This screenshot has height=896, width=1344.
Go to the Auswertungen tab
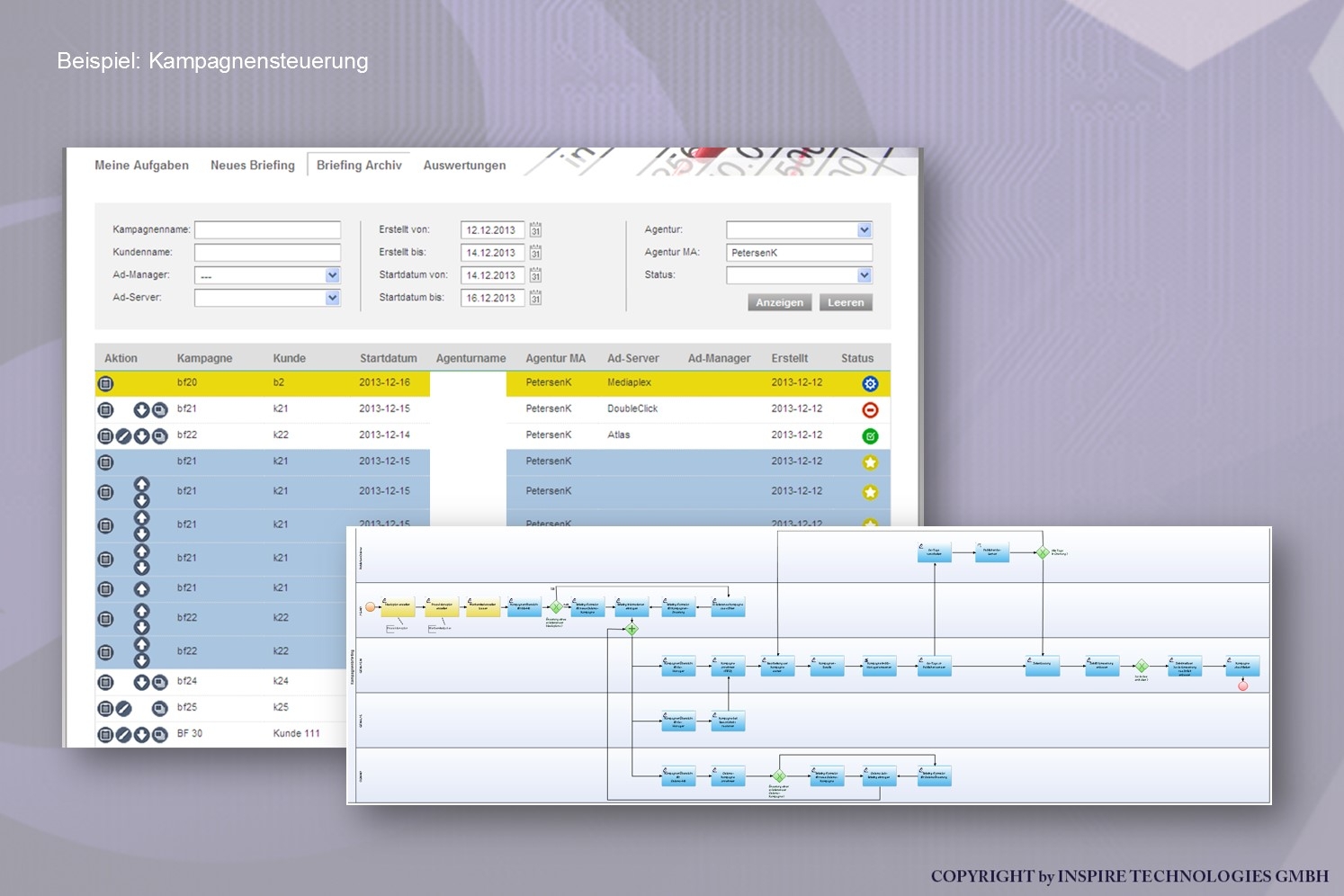(x=465, y=166)
